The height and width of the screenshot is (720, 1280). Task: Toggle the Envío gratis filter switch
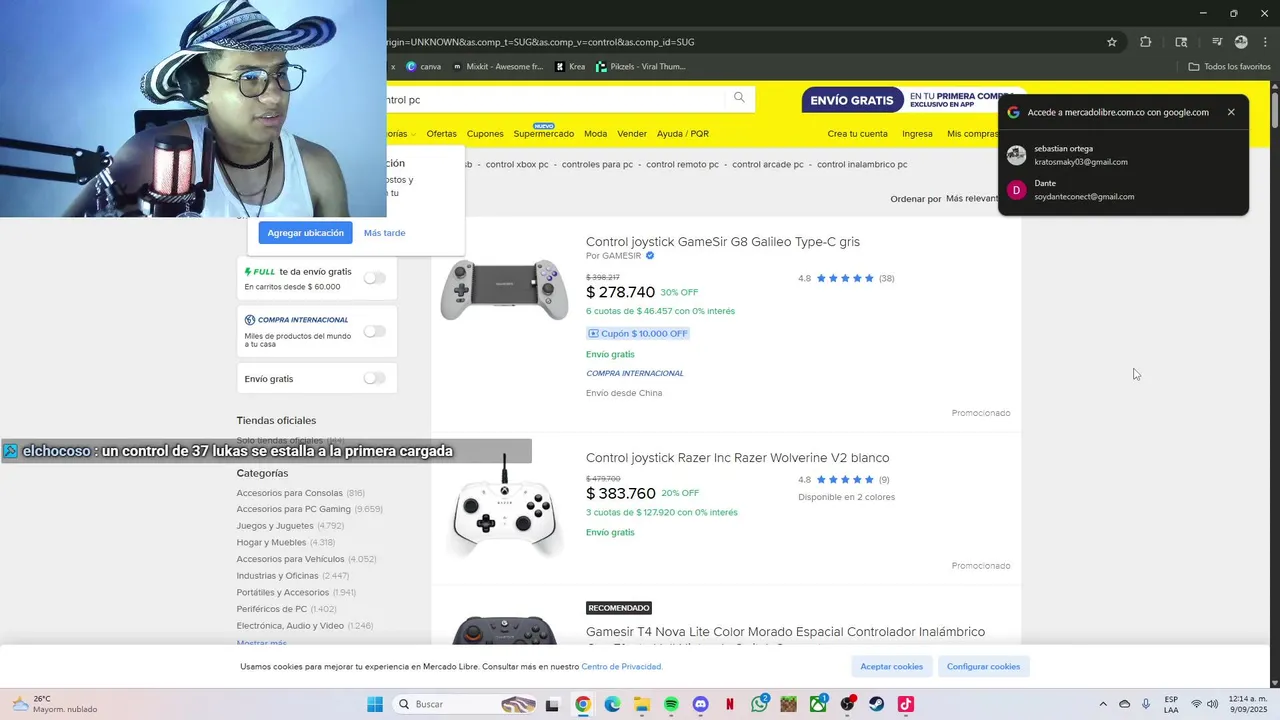pyautogui.click(x=374, y=378)
